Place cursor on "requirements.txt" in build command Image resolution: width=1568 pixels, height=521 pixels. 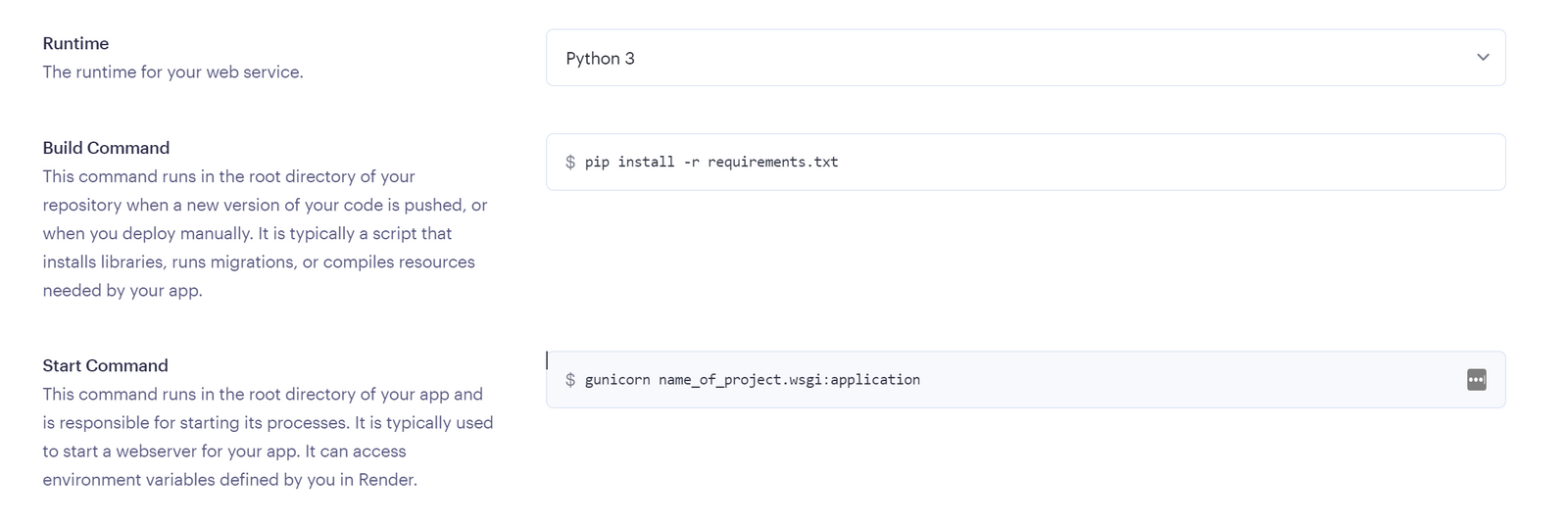point(772,163)
